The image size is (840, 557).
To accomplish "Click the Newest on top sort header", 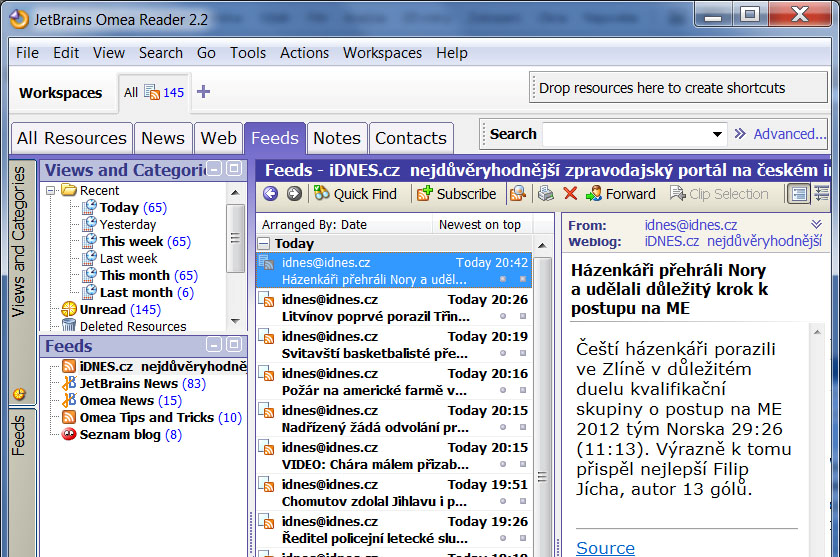I will (x=484, y=224).
